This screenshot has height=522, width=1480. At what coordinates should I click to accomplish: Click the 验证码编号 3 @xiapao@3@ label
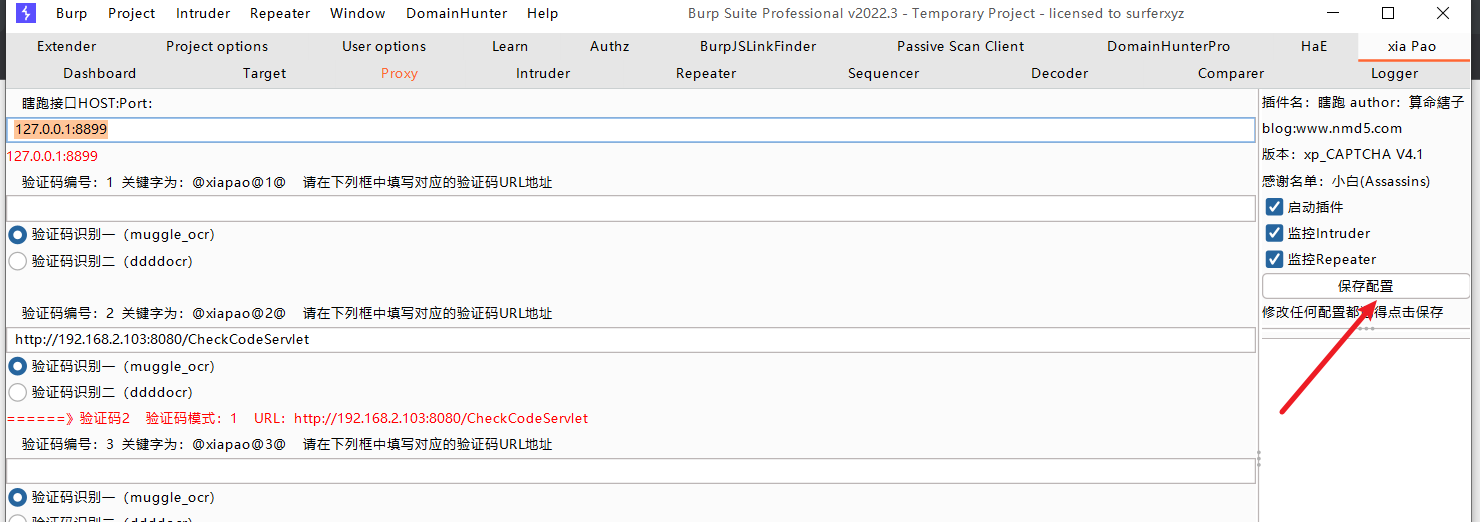287,444
